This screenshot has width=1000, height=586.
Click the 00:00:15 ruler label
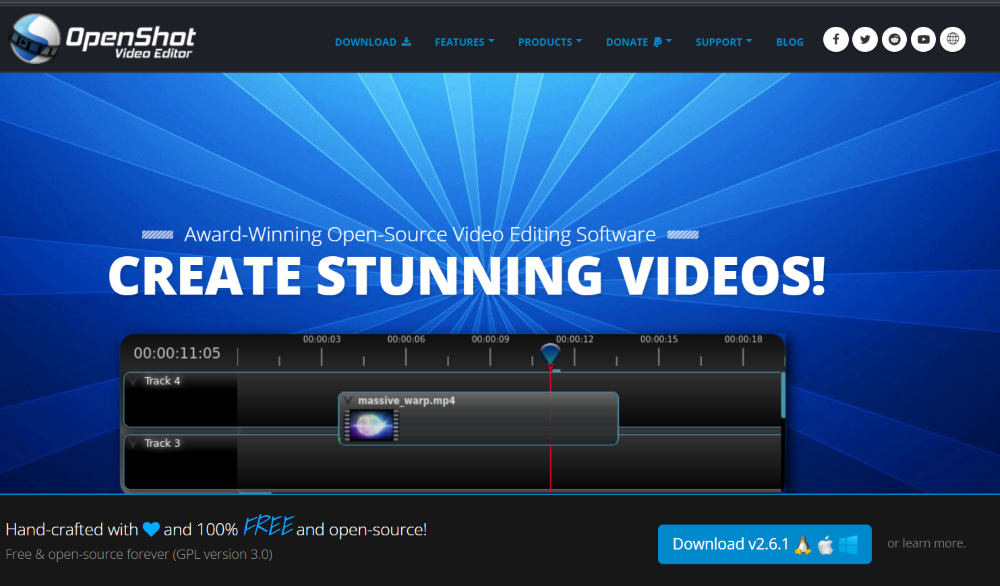click(x=659, y=339)
